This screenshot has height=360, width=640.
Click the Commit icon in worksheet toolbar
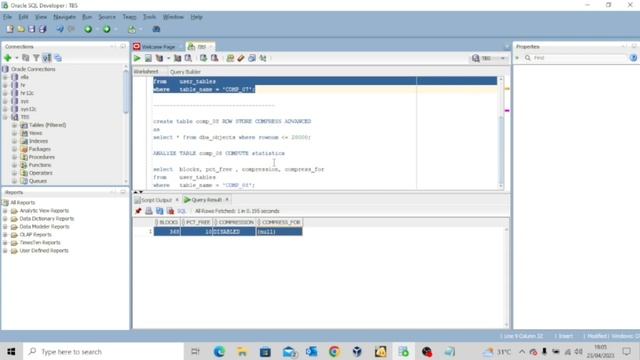pyautogui.click(x=203, y=58)
